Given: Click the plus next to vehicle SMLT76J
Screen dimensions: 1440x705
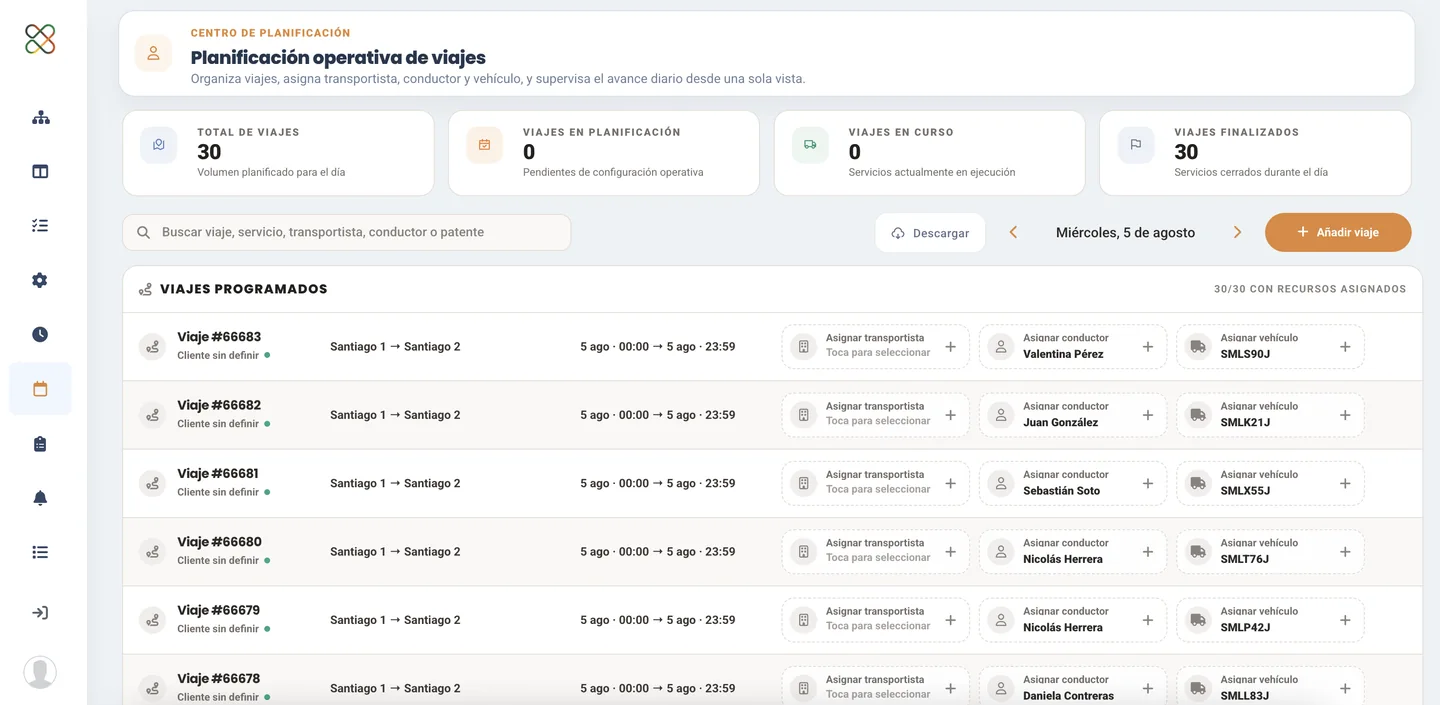Looking at the screenshot, I should (x=1345, y=552).
